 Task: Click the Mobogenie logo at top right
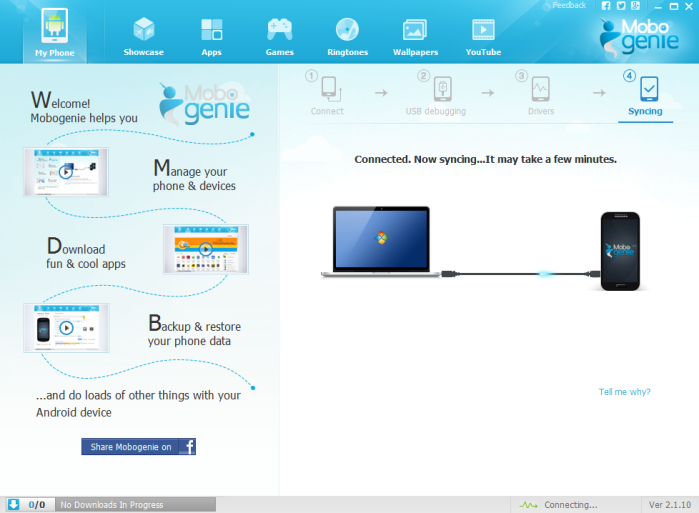click(x=639, y=37)
